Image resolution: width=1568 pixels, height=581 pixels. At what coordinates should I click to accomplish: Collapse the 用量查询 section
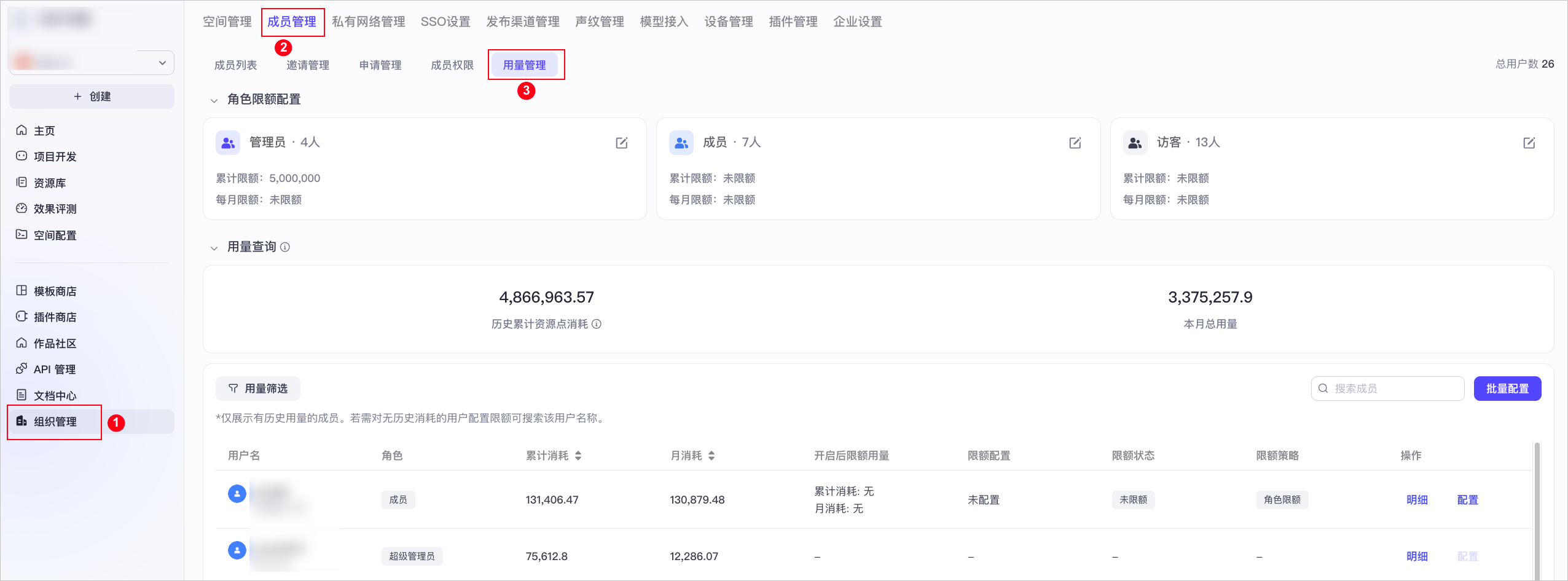coord(214,248)
